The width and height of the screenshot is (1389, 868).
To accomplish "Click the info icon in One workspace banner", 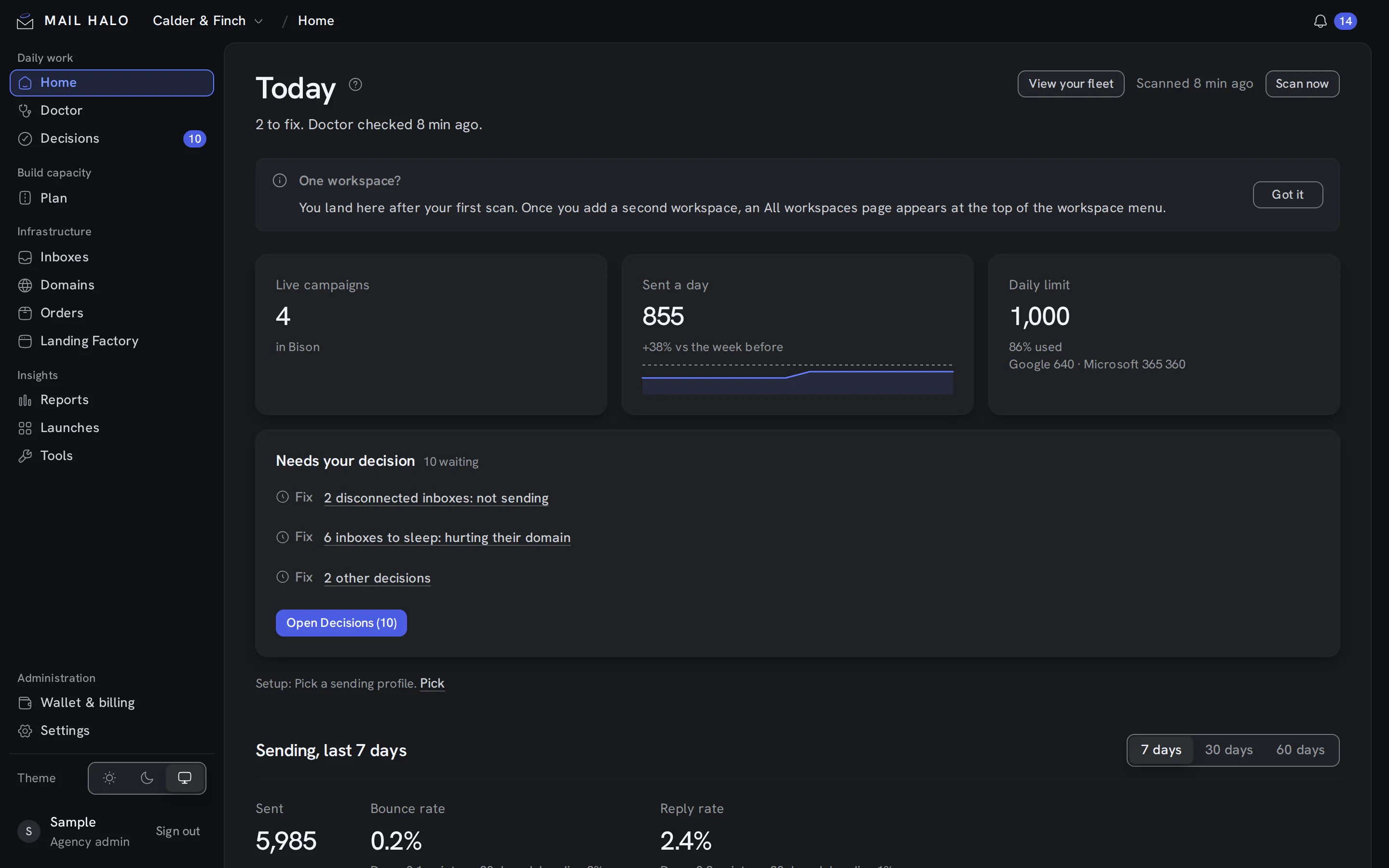I will (280, 181).
